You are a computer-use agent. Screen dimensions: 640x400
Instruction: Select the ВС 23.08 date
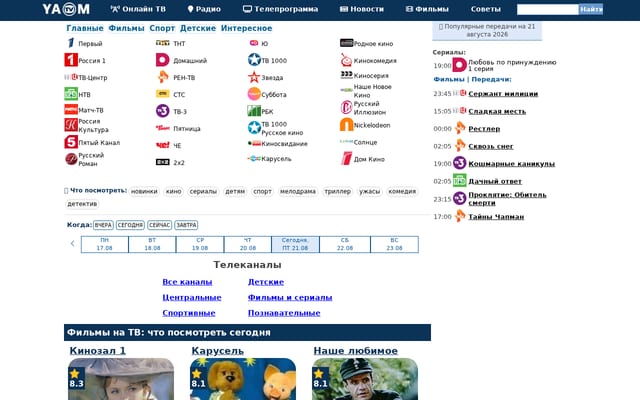tap(394, 244)
